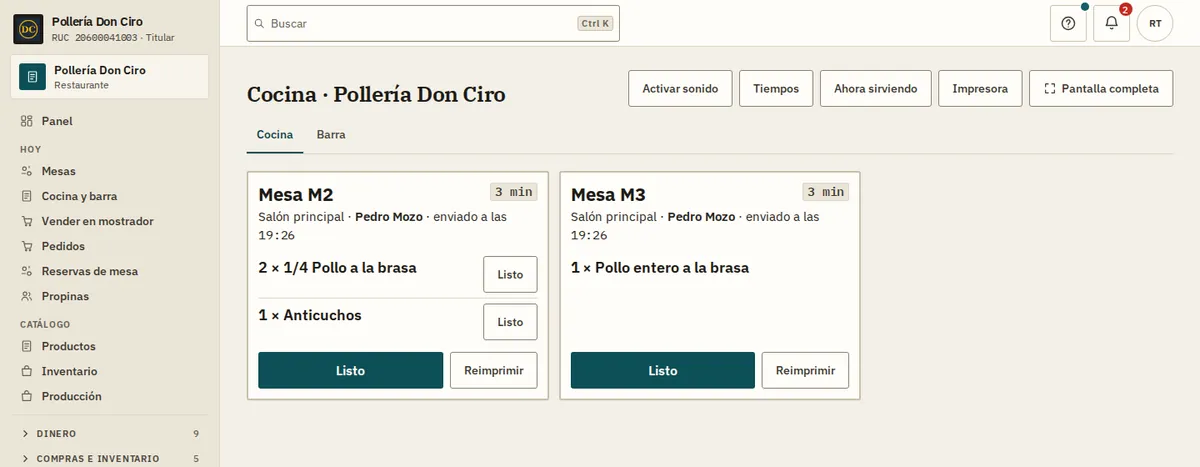
Task: Click the Ahora sirviendo button
Action: tap(876, 89)
